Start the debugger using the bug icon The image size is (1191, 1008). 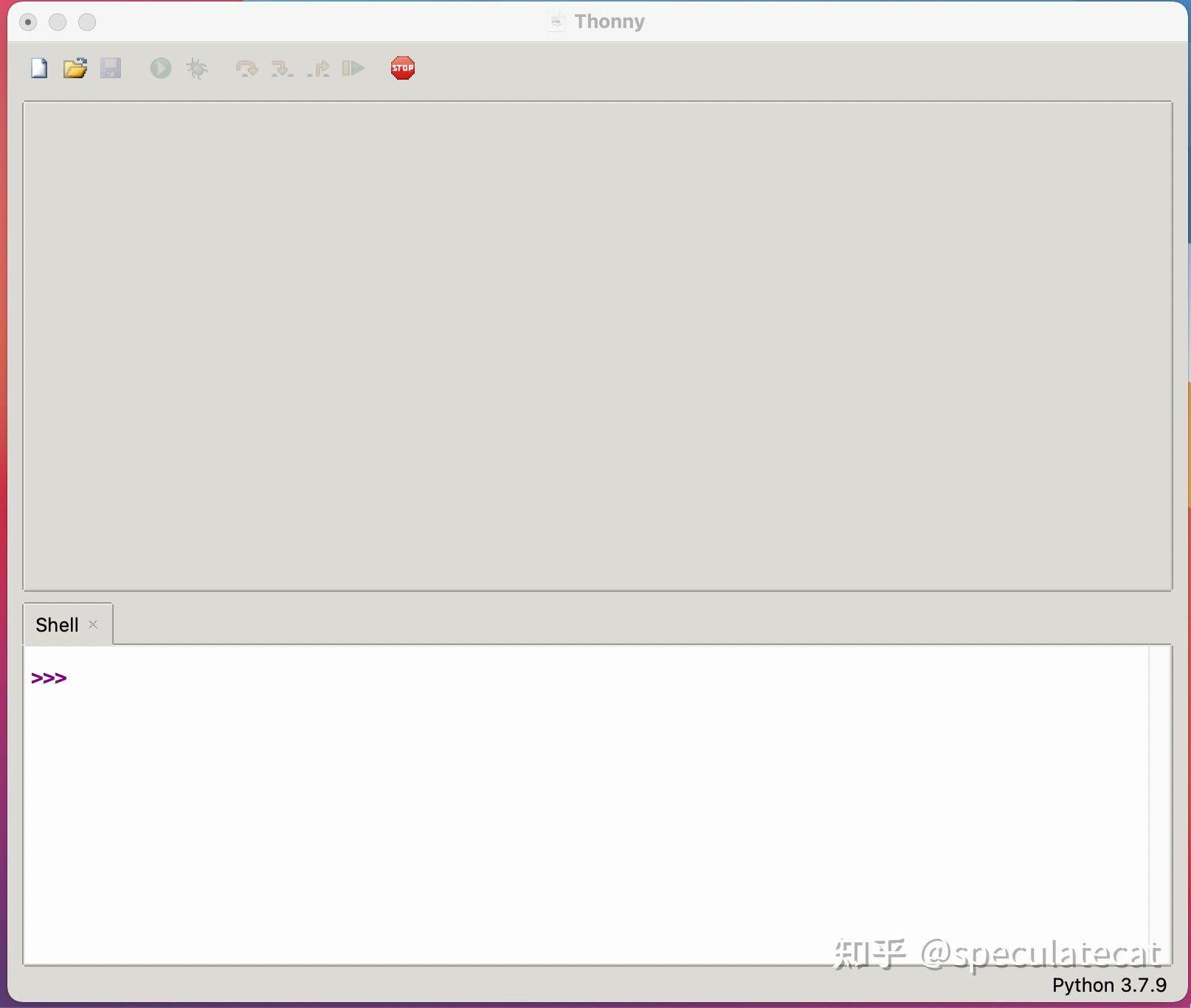(x=196, y=68)
